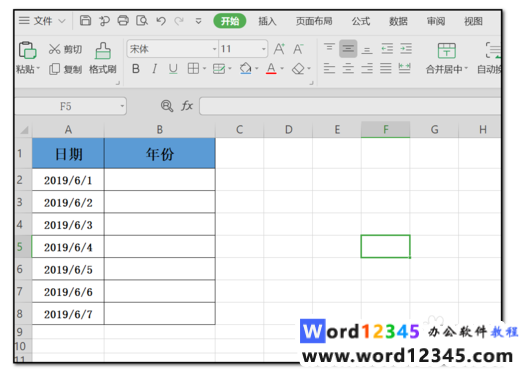The image size is (523, 372).
Task: Click the cell style table icon
Action: [219, 69]
